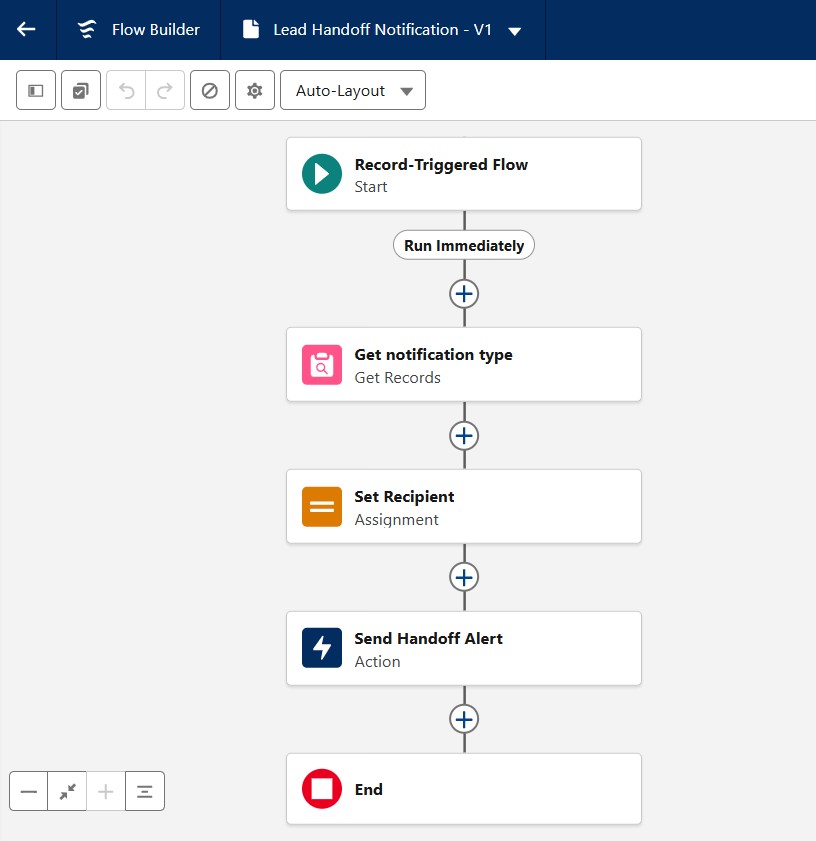Expand the flow name dropdown arrow
Screen dimensions: 816x841
point(514,30)
